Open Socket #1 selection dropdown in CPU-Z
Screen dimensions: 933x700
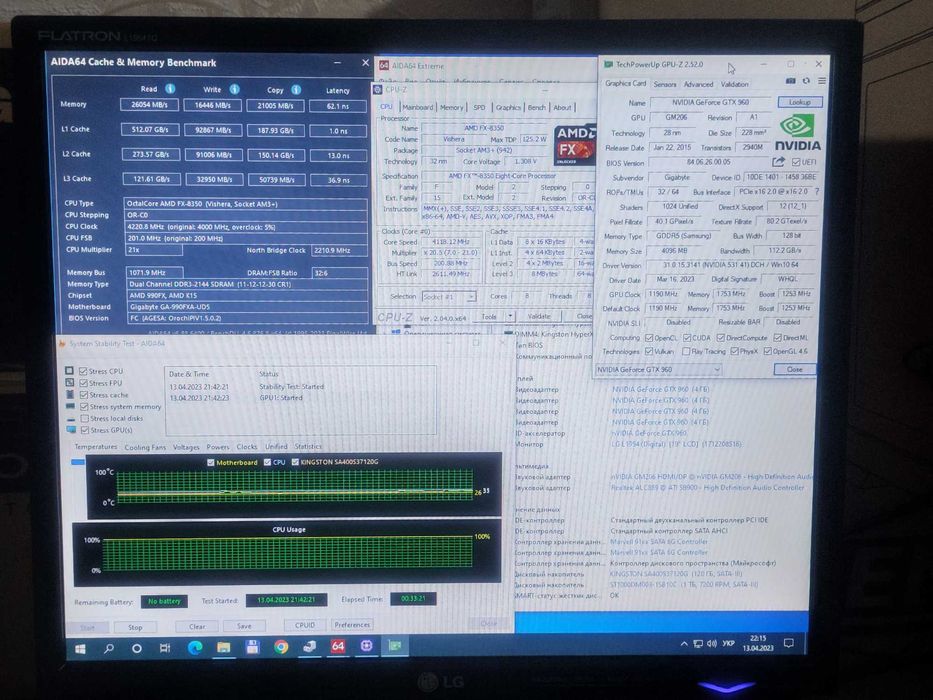coord(449,296)
